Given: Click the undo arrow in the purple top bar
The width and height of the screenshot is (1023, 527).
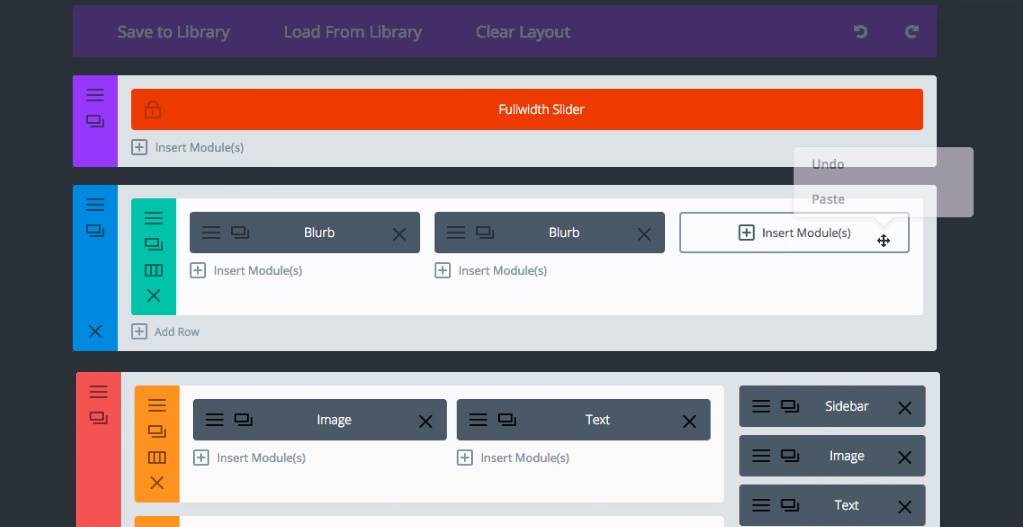Looking at the screenshot, I should pos(861,31).
